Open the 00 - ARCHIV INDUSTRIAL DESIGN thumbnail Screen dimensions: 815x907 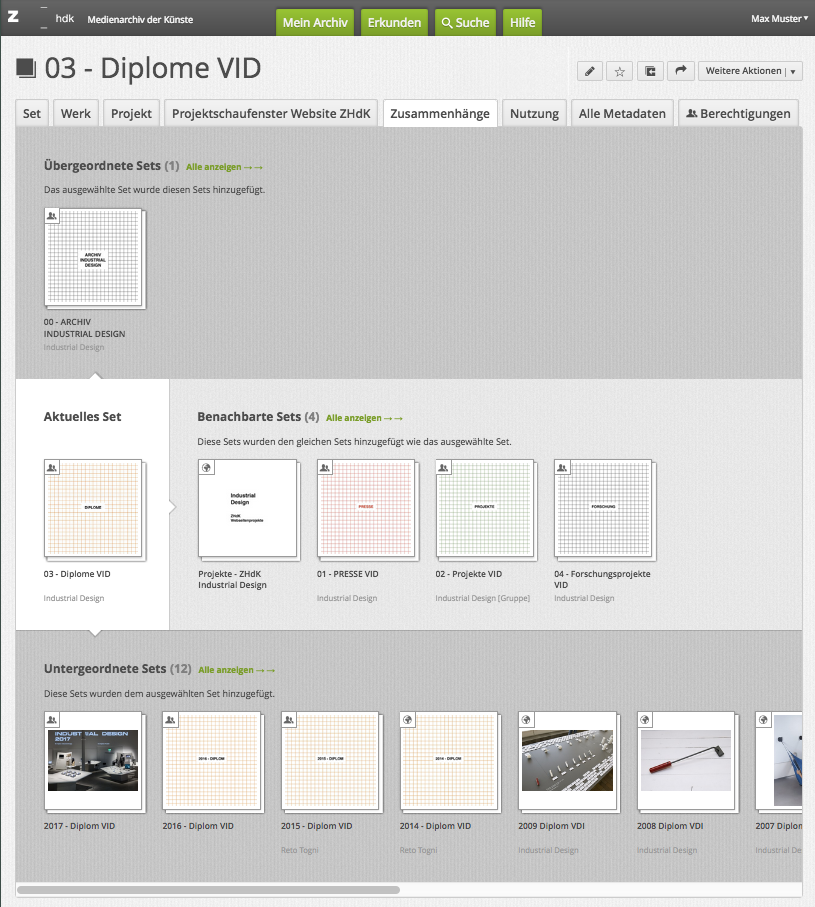coord(93,257)
